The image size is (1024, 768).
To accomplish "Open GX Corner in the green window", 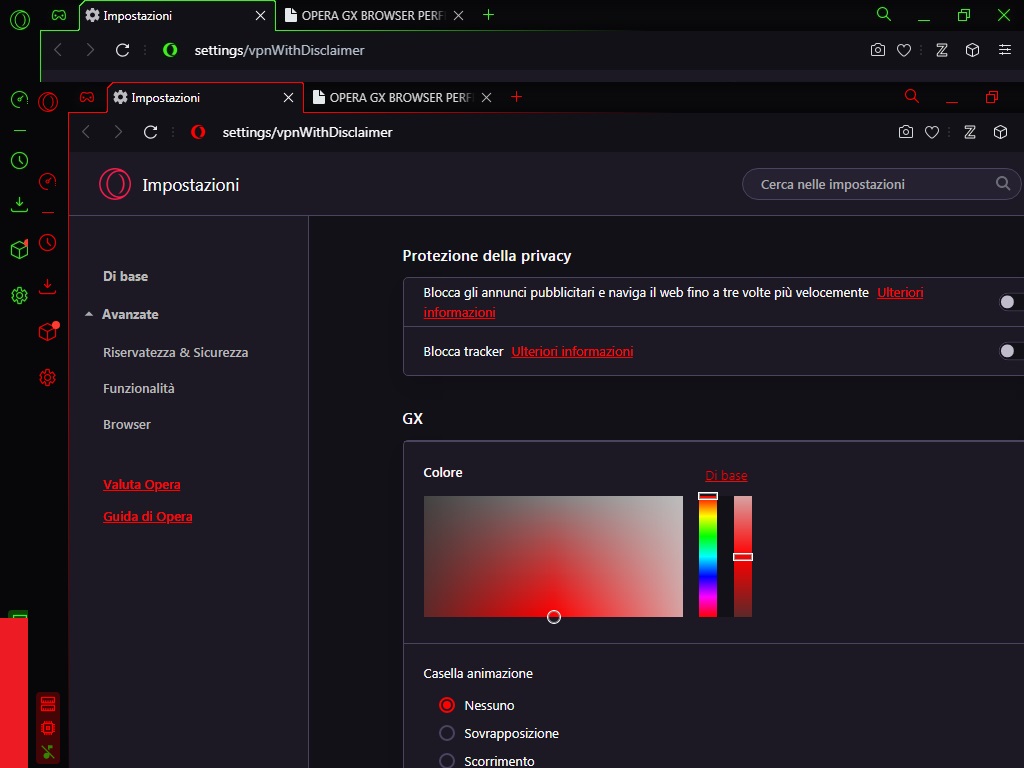I will (59, 15).
